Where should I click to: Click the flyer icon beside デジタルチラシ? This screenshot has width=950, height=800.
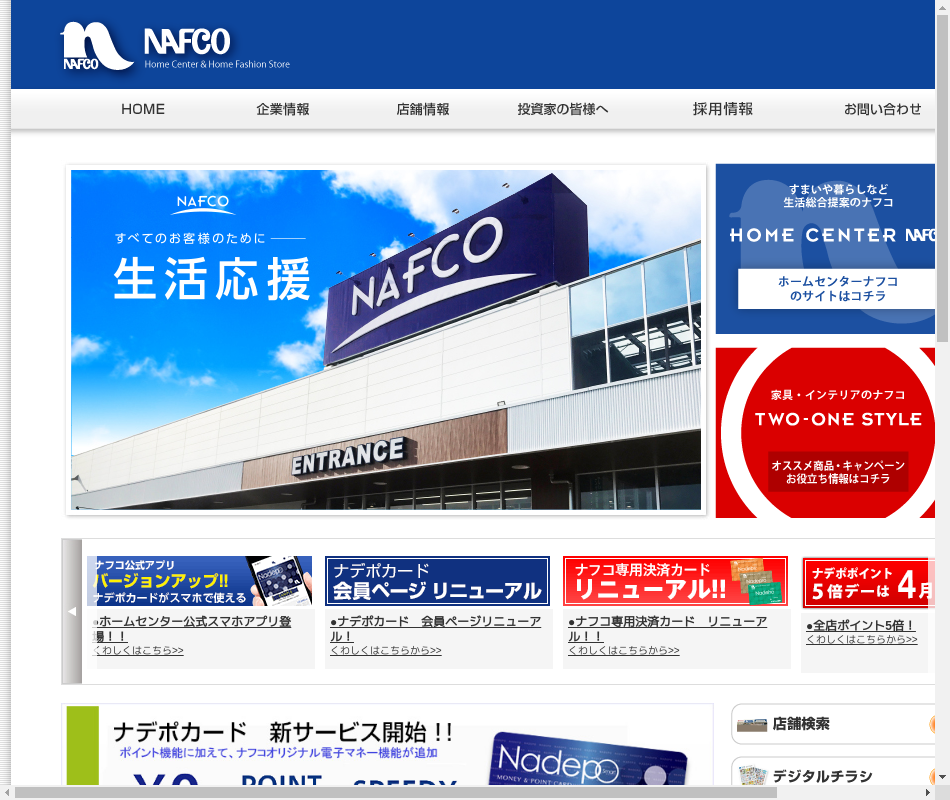[752, 775]
